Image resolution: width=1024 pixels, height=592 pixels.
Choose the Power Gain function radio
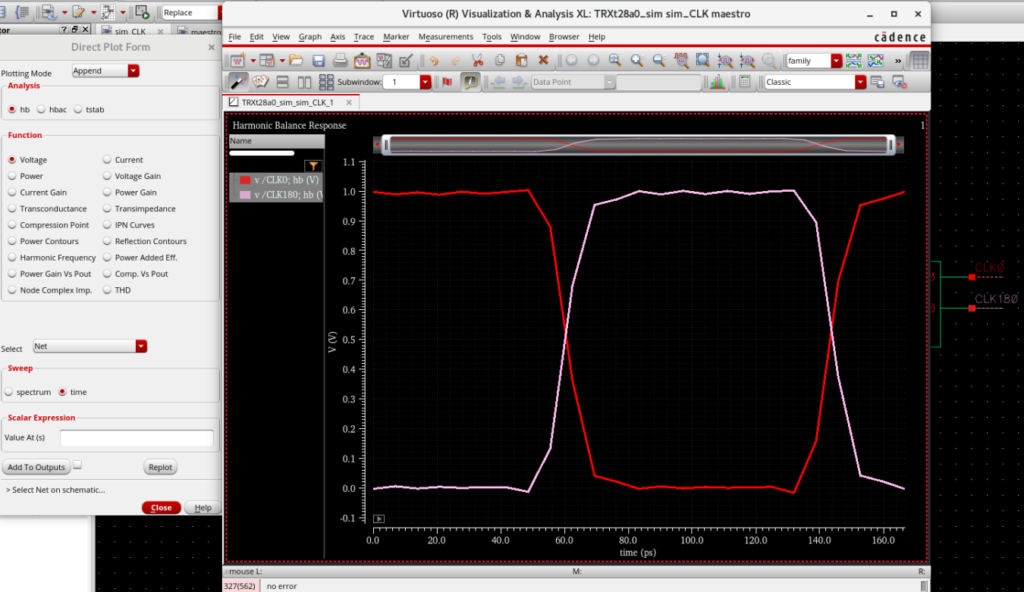pyautogui.click(x=107, y=192)
